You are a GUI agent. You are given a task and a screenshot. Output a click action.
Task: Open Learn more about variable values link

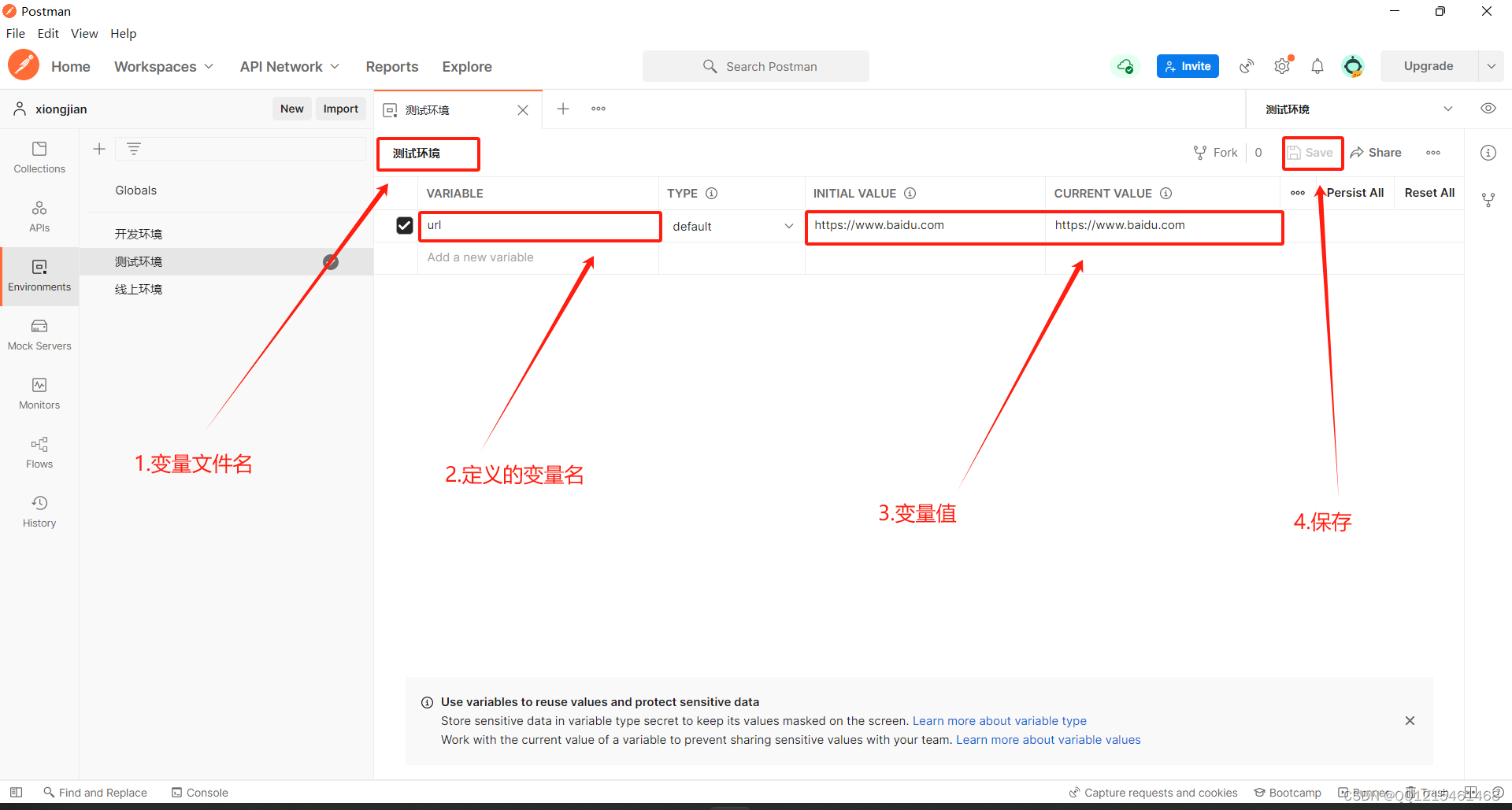(x=1048, y=740)
